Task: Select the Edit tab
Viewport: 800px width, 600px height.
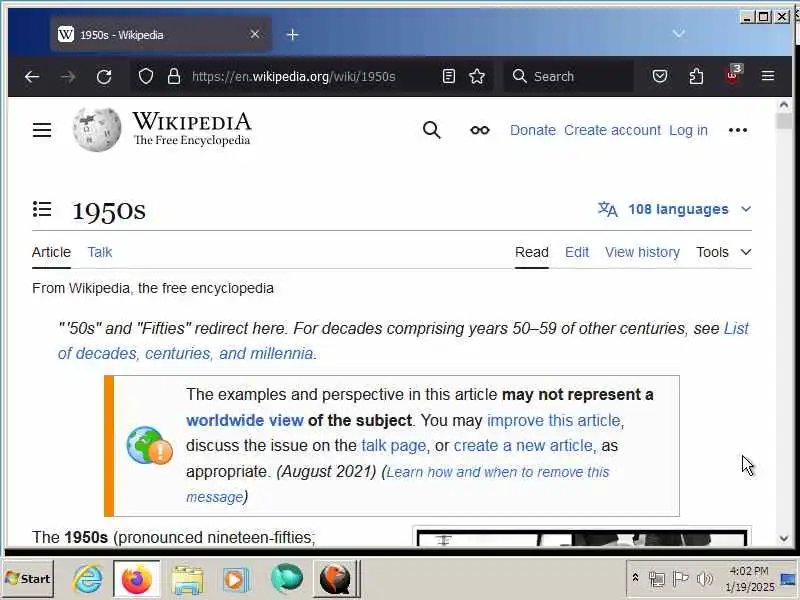Action: pyautogui.click(x=577, y=252)
